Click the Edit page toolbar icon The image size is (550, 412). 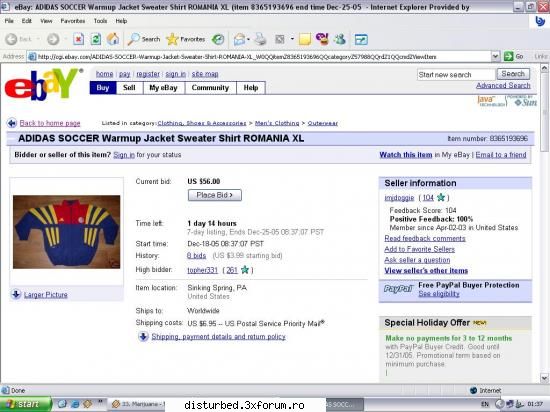[280, 39]
